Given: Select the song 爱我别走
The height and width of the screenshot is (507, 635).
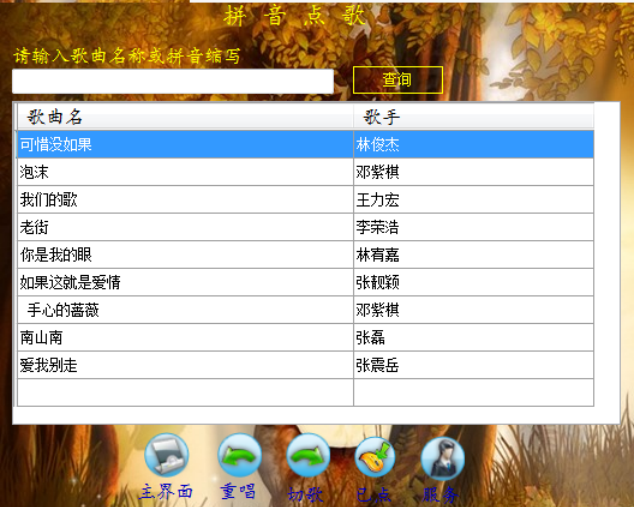Looking at the screenshot, I should tap(185, 365).
